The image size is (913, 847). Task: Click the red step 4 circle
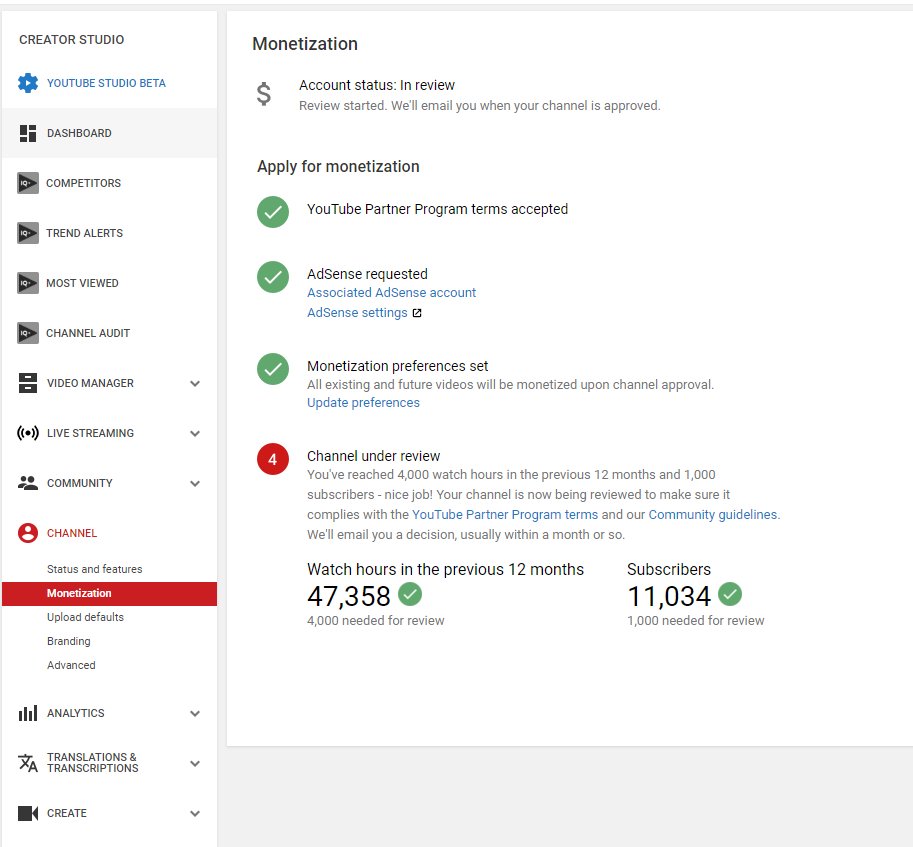click(x=273, y=459)
